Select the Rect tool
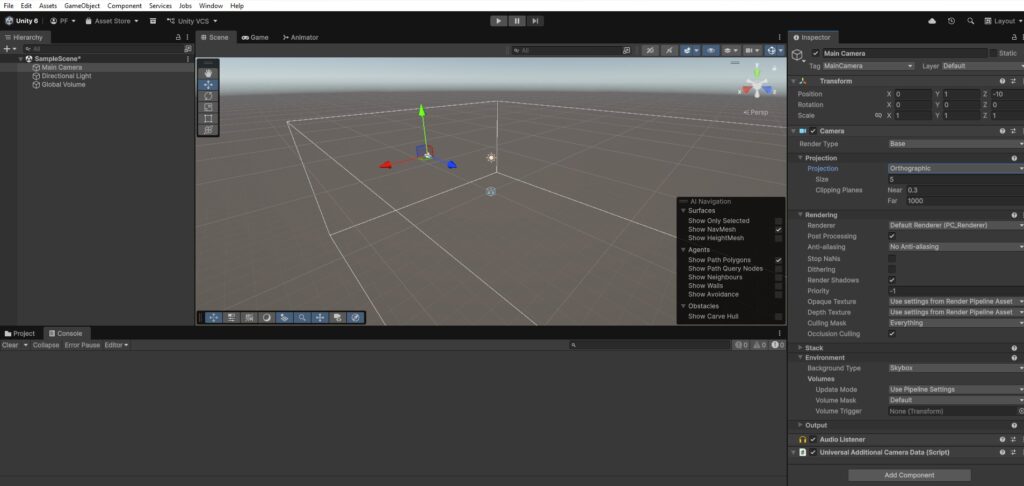 click(x=208, y=118)
